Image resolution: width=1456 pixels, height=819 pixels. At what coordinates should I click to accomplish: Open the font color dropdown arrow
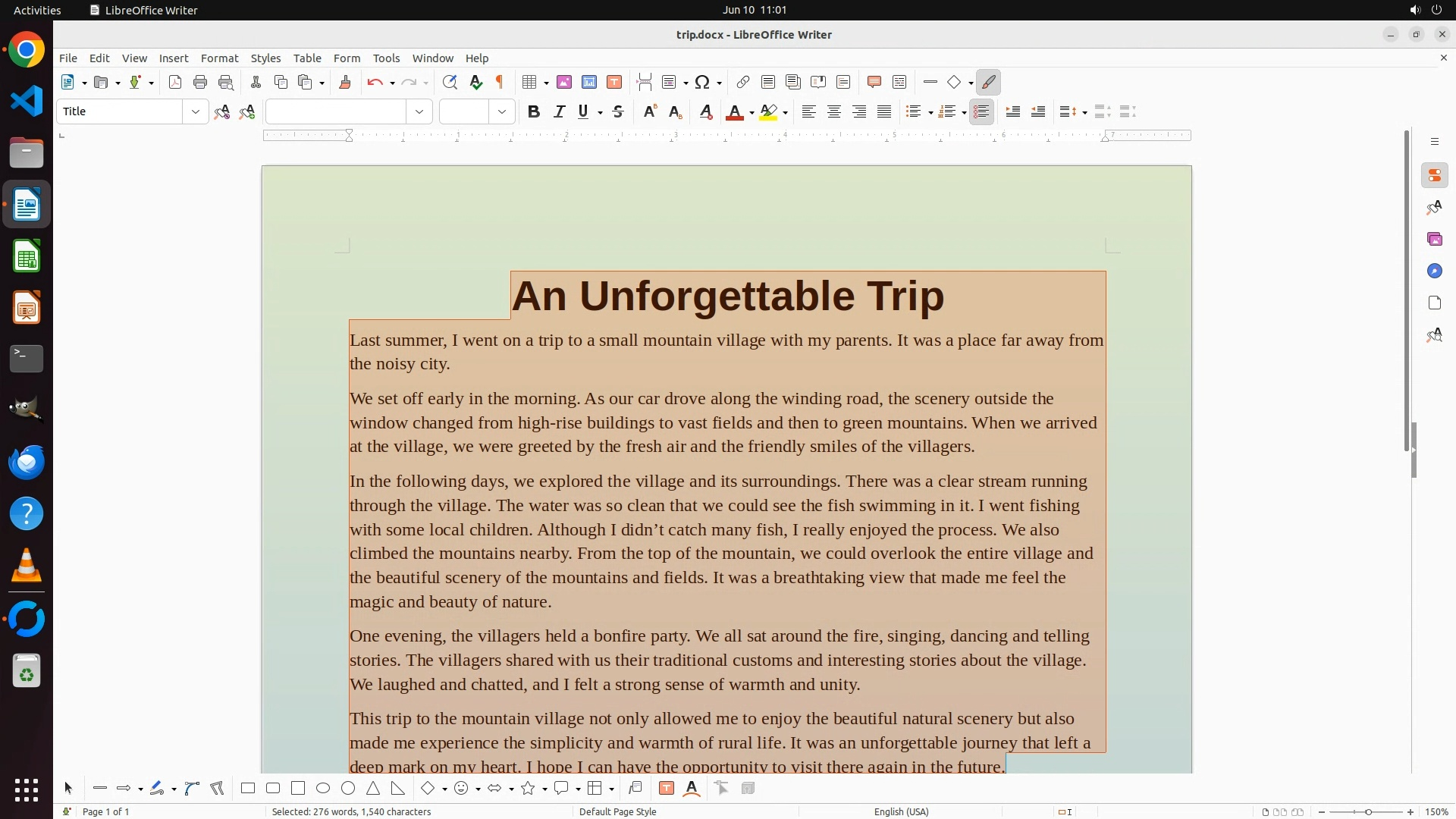click(x=752, y=113)
